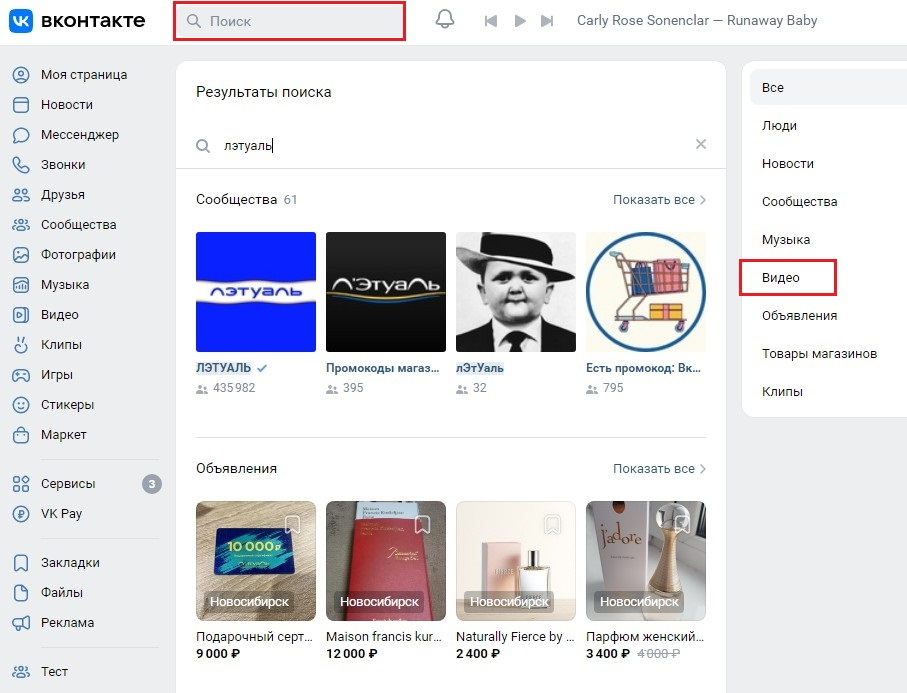The width and height of the screenshot is (907, 693).
Task: Click the лэтуаль search query field
Action: [x=451, y=145]
